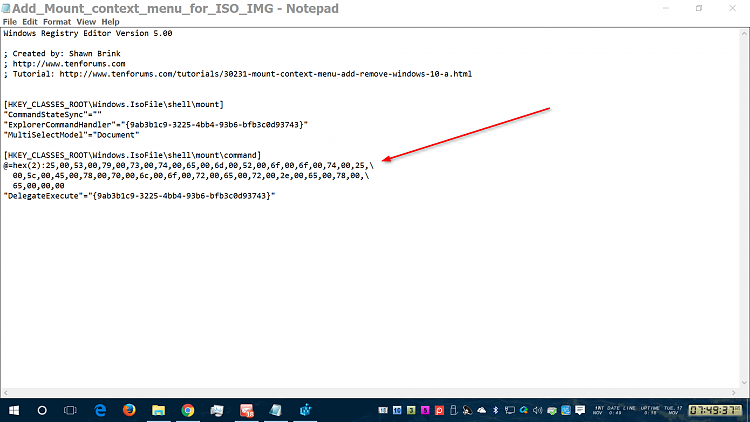Open the blue cube app on taskbar
Image resolution: width=750 pixels, height=422 pixels.
(305, 411)
